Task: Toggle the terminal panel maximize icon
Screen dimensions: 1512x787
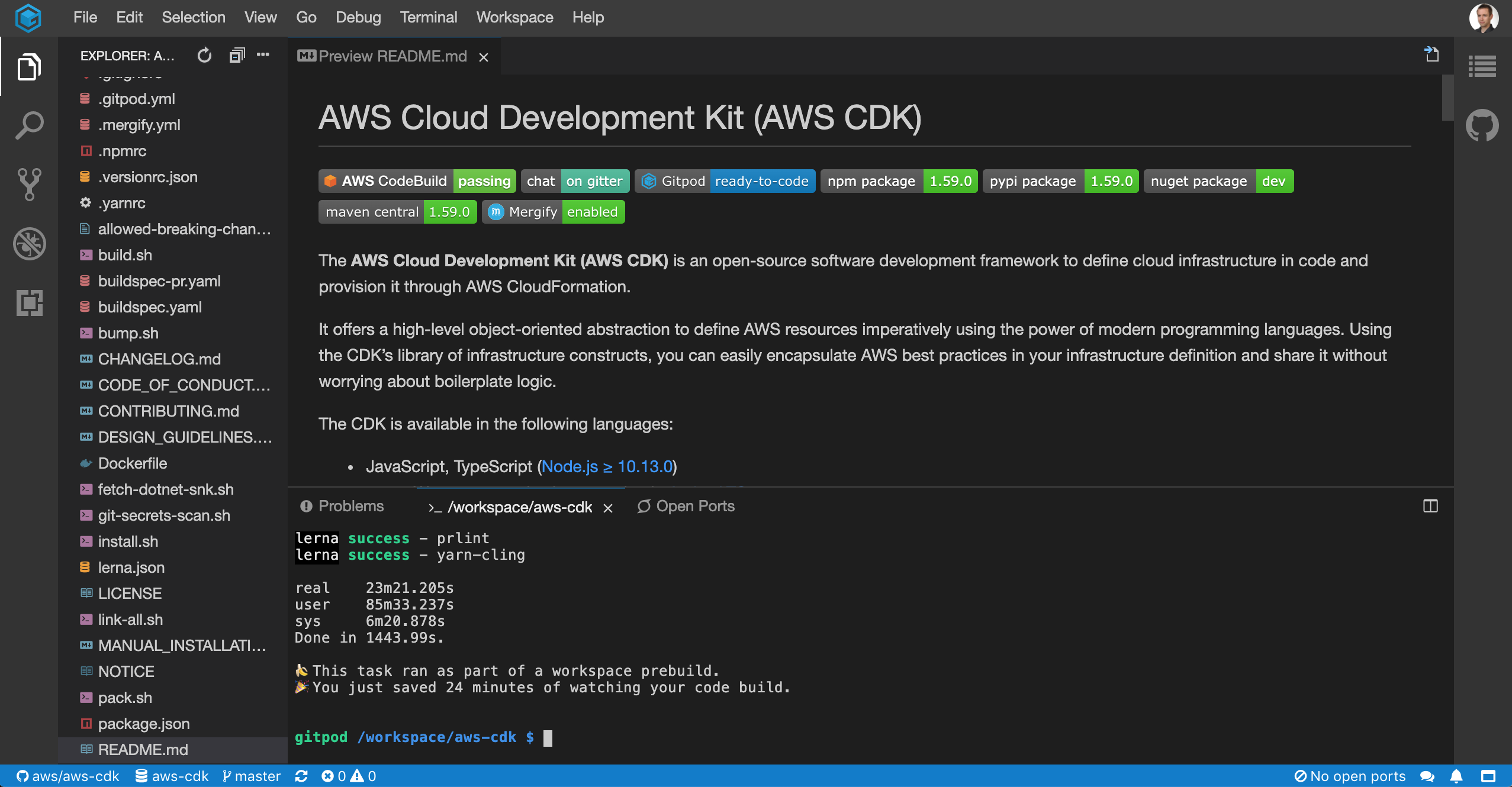Action: [1430, 506]
